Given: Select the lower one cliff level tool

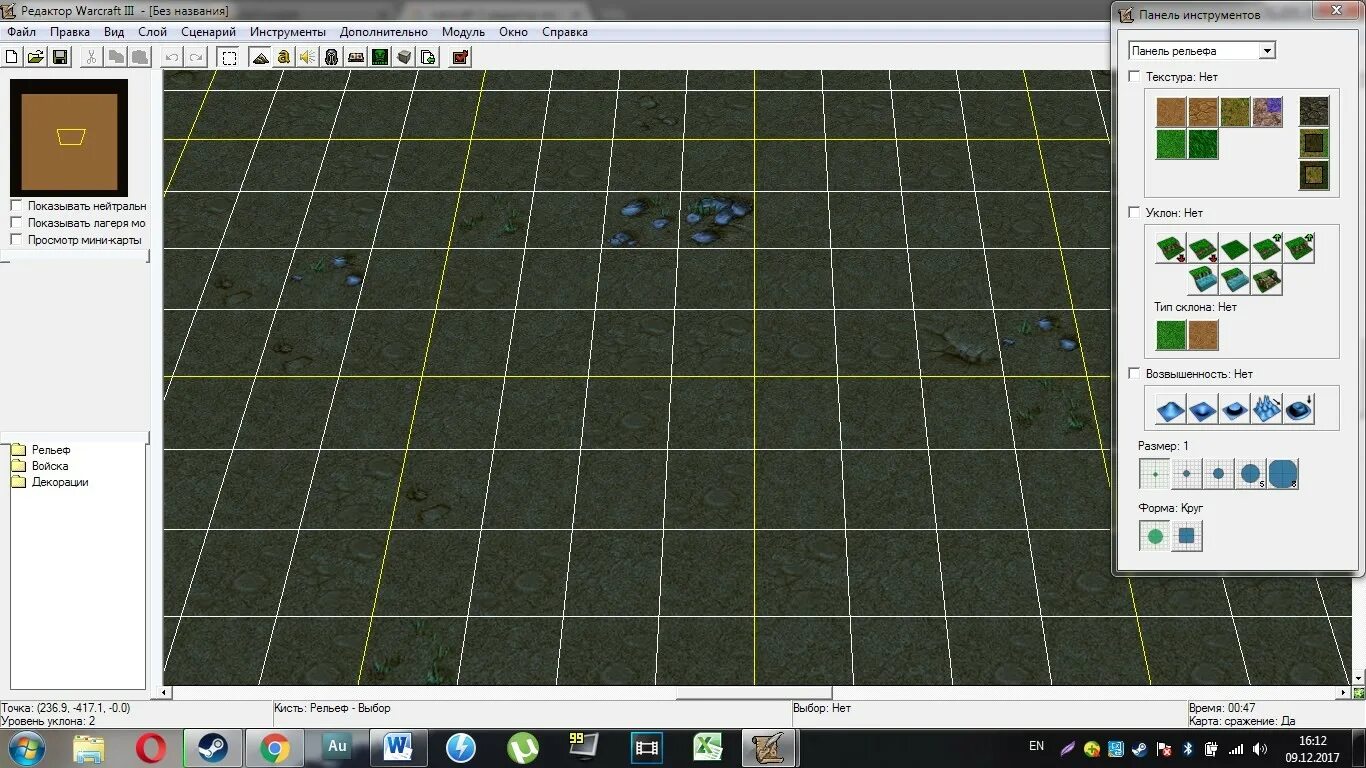Looking at the screenshot, I should 1203,248.
